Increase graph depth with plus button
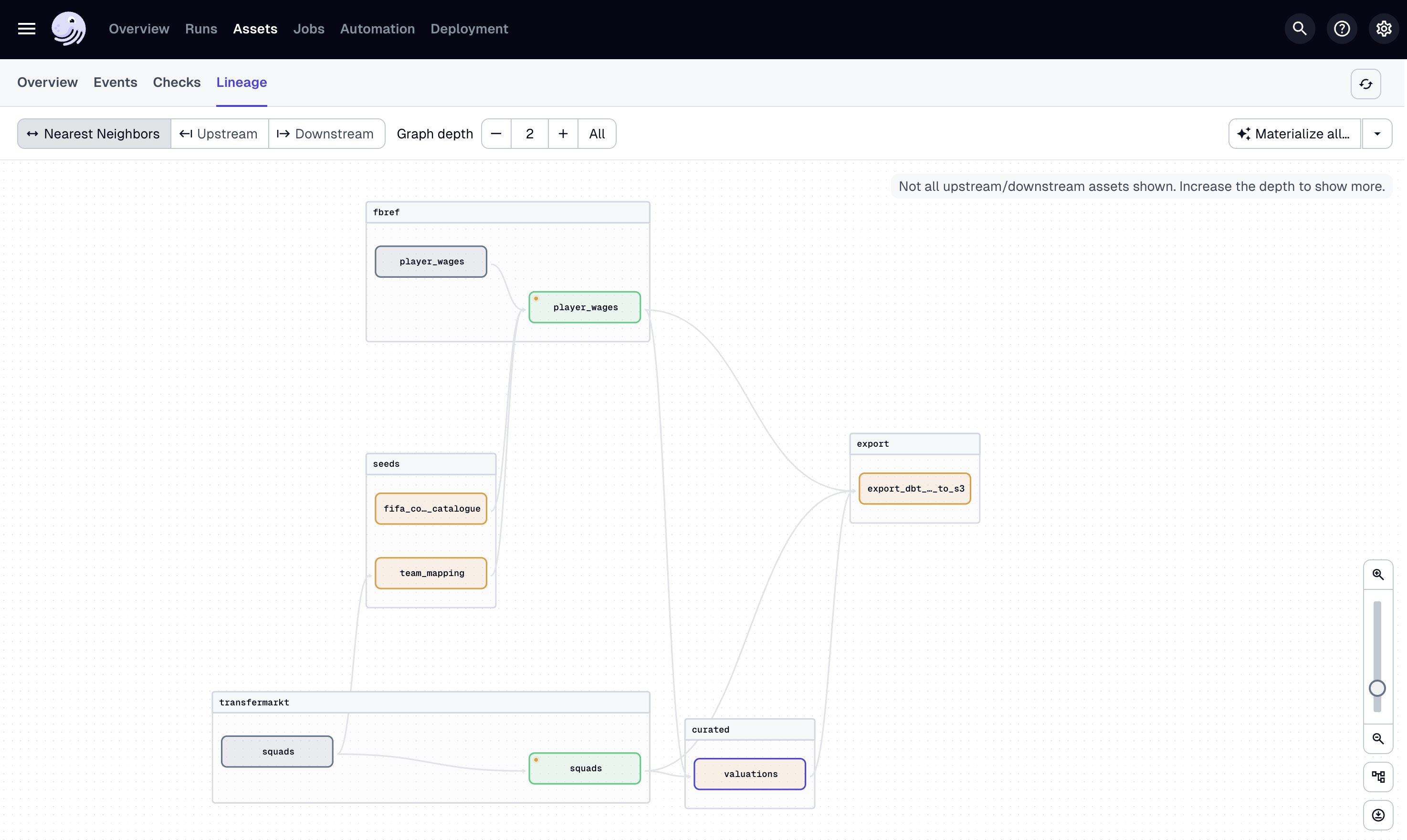This screenshot has width=1407, height=840. 563,134
